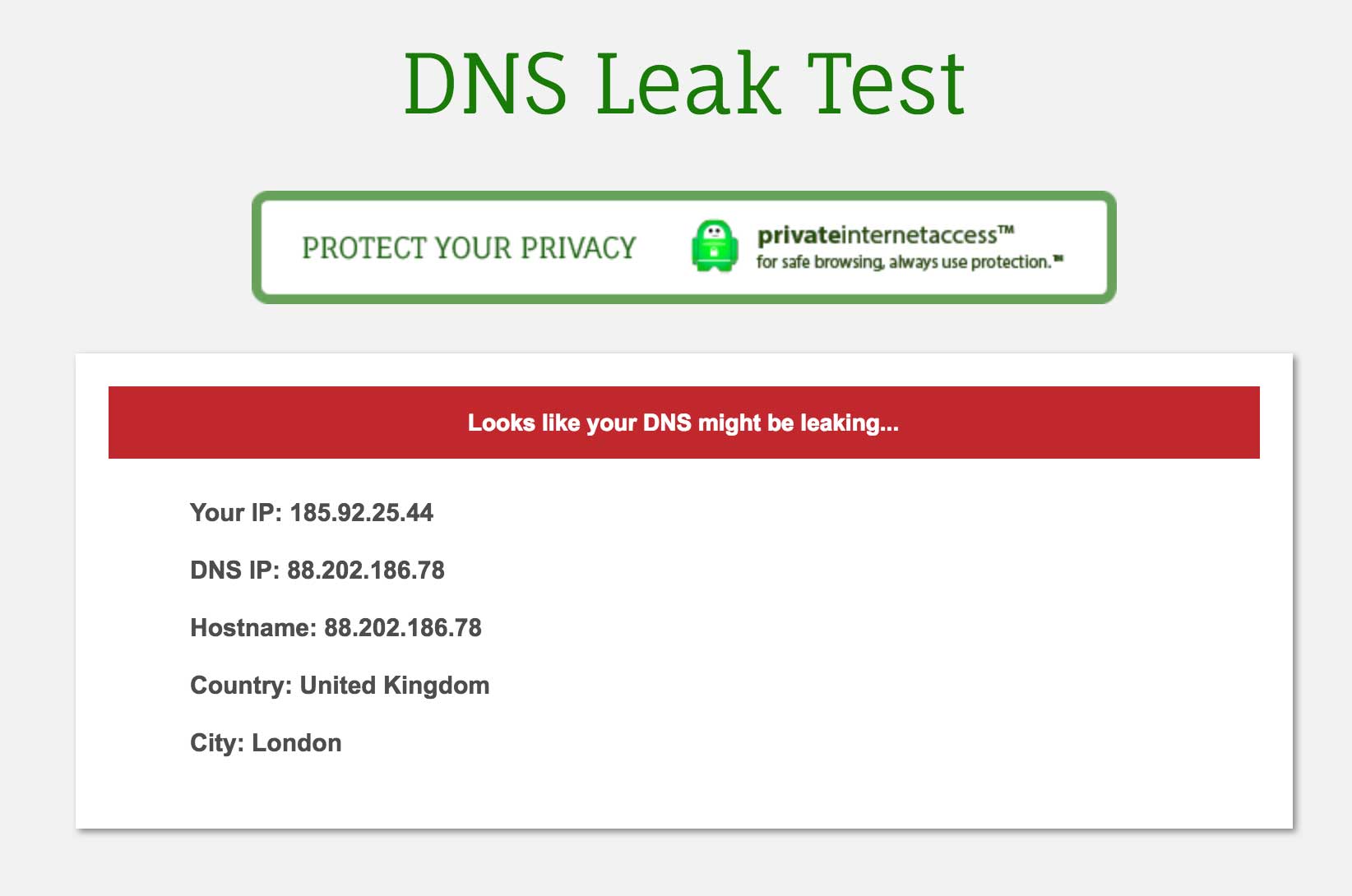Select the text reading Looks like your DNS might be leaking
Image resolution: width=1352 pixels, height=896 pixels.
pyautogui.click(x=683, y=423)
